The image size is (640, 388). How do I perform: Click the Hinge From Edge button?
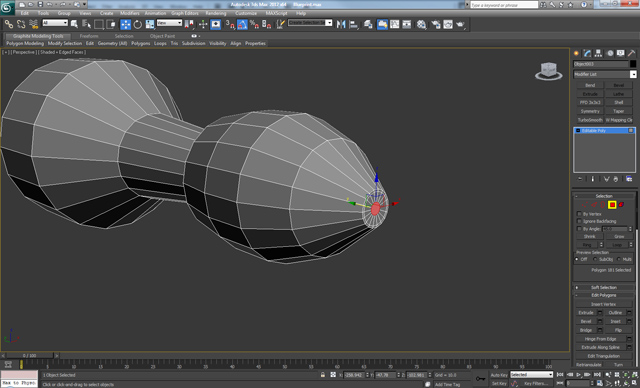600,339
